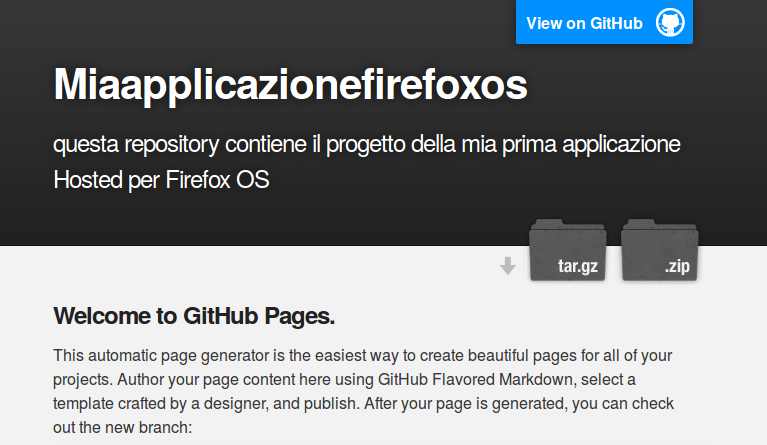Click the GitHub octocat logo icon
767x445 pixels.
(670, 22)
